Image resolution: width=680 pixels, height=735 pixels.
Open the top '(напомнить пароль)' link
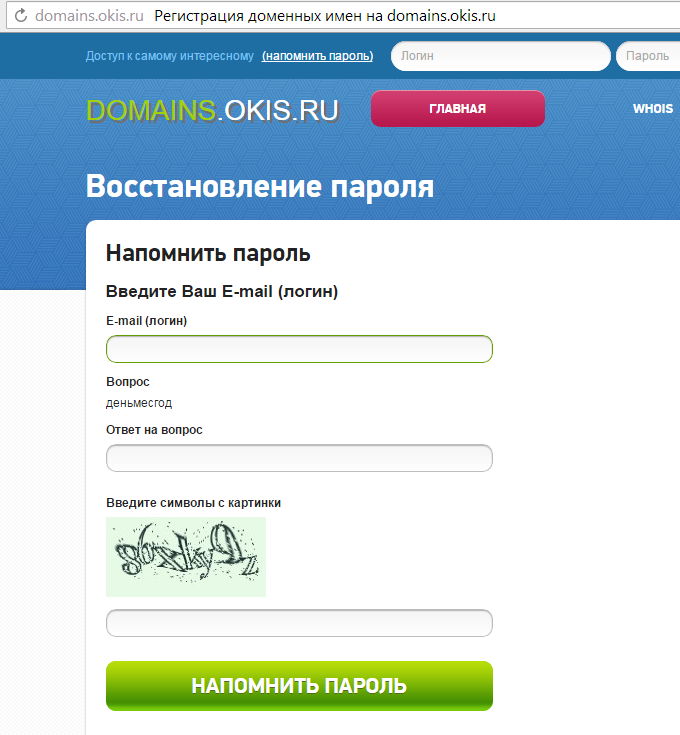[x=317, y=56]
